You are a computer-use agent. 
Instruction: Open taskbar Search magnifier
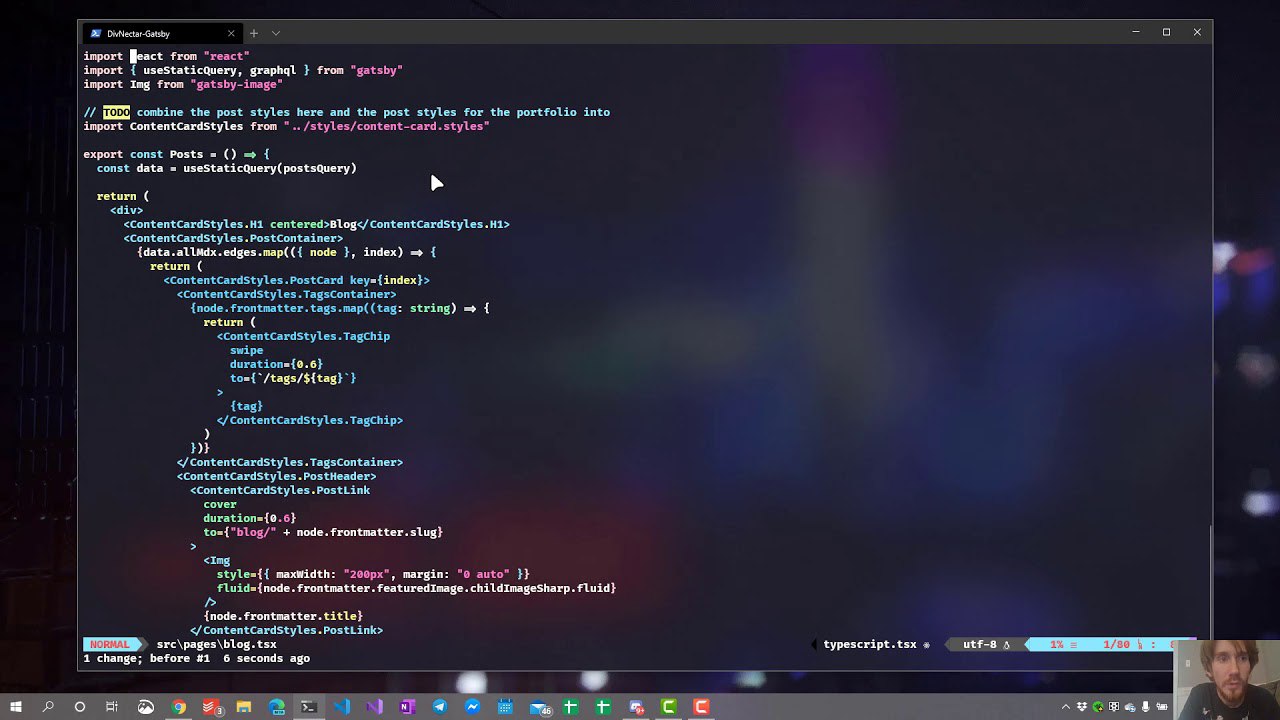click(48, 707)
